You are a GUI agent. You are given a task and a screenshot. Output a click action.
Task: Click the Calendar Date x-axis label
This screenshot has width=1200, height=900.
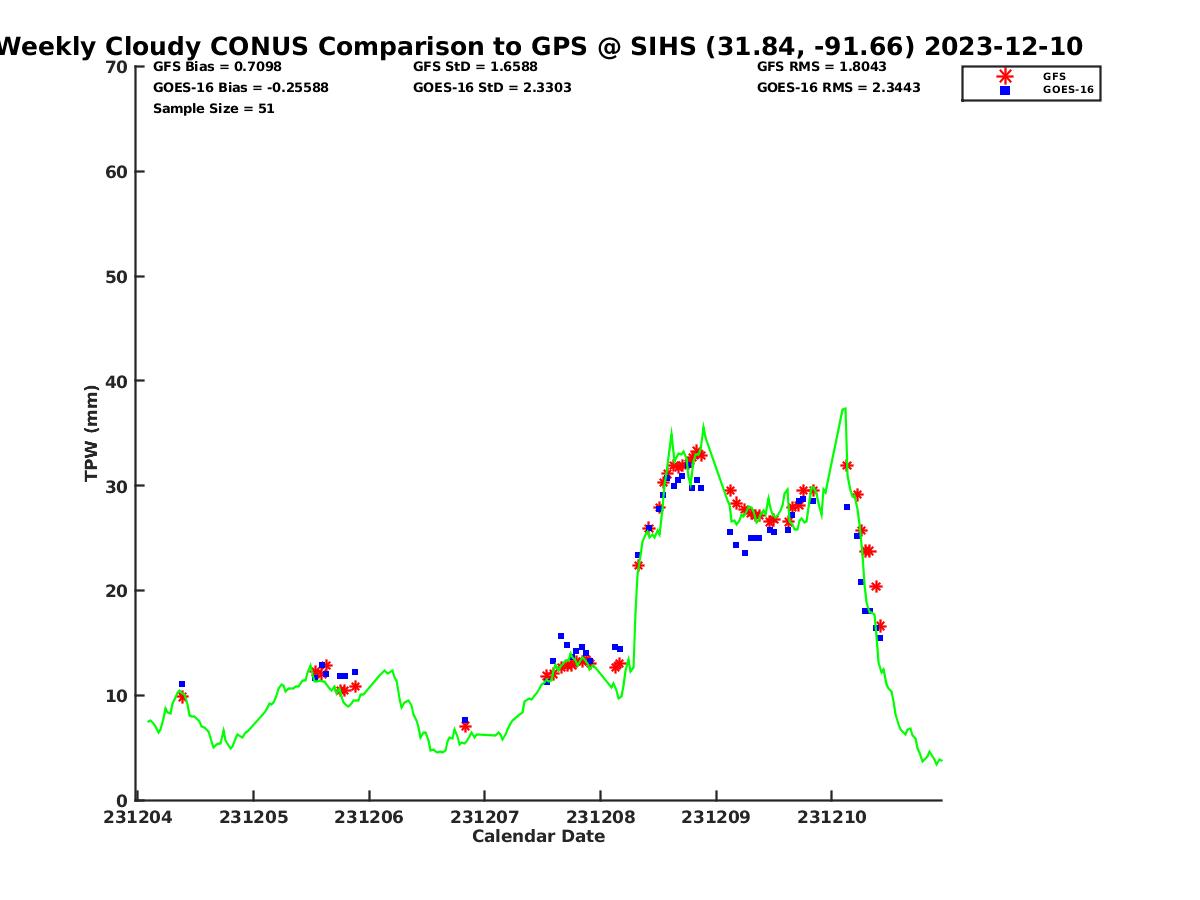[x=538, y=836]
